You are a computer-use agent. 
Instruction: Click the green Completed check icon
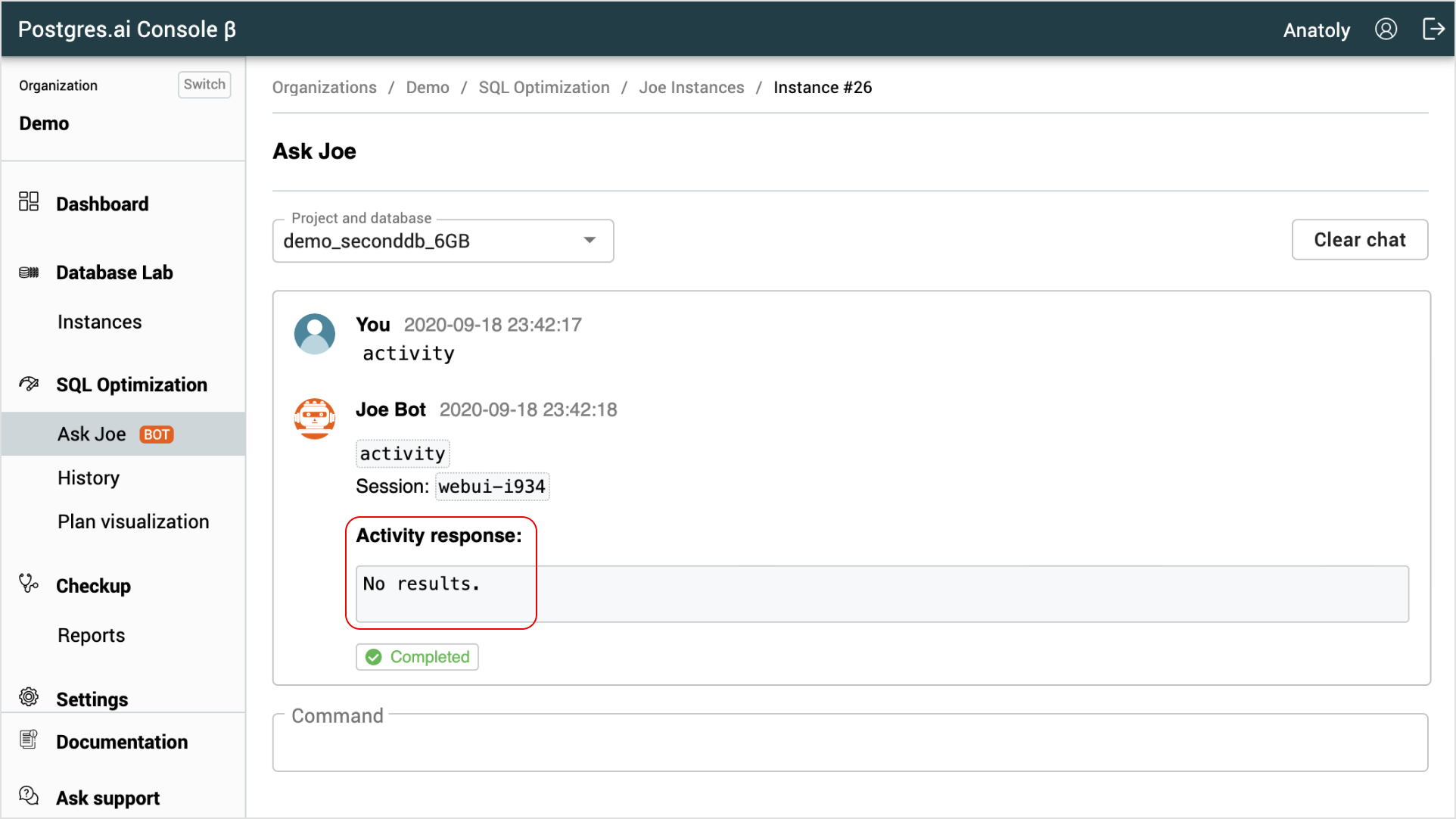pyautogui.click(x=374, y=657)
